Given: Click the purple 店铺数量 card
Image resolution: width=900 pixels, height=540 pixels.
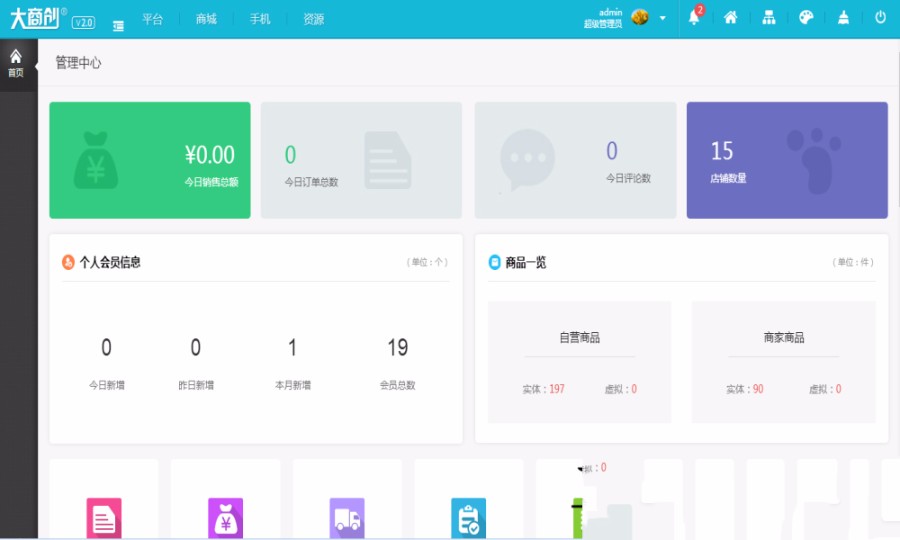Looking at the screenshot, I should (787, 160).
